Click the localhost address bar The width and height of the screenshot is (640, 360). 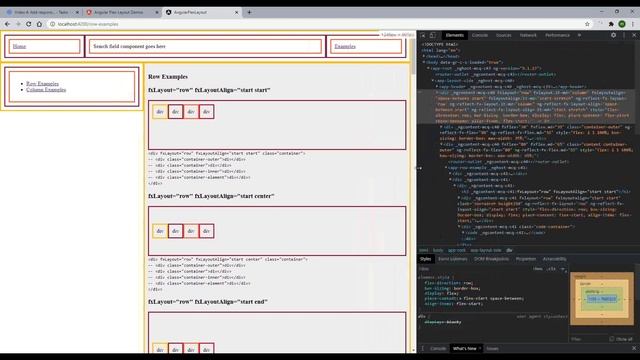click(x=318, y=24)
